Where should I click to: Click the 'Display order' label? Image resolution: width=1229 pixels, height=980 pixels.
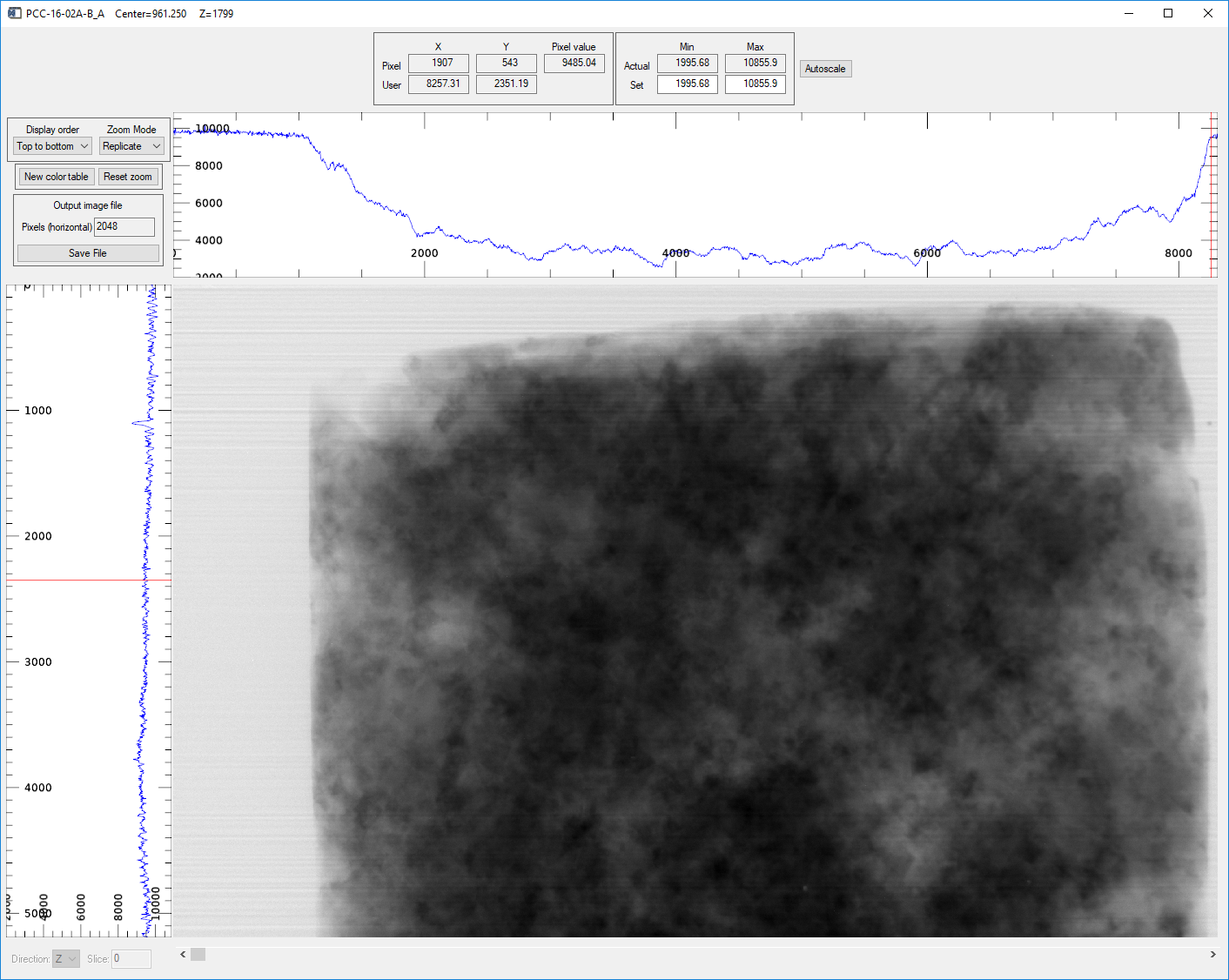coord(52,130)
